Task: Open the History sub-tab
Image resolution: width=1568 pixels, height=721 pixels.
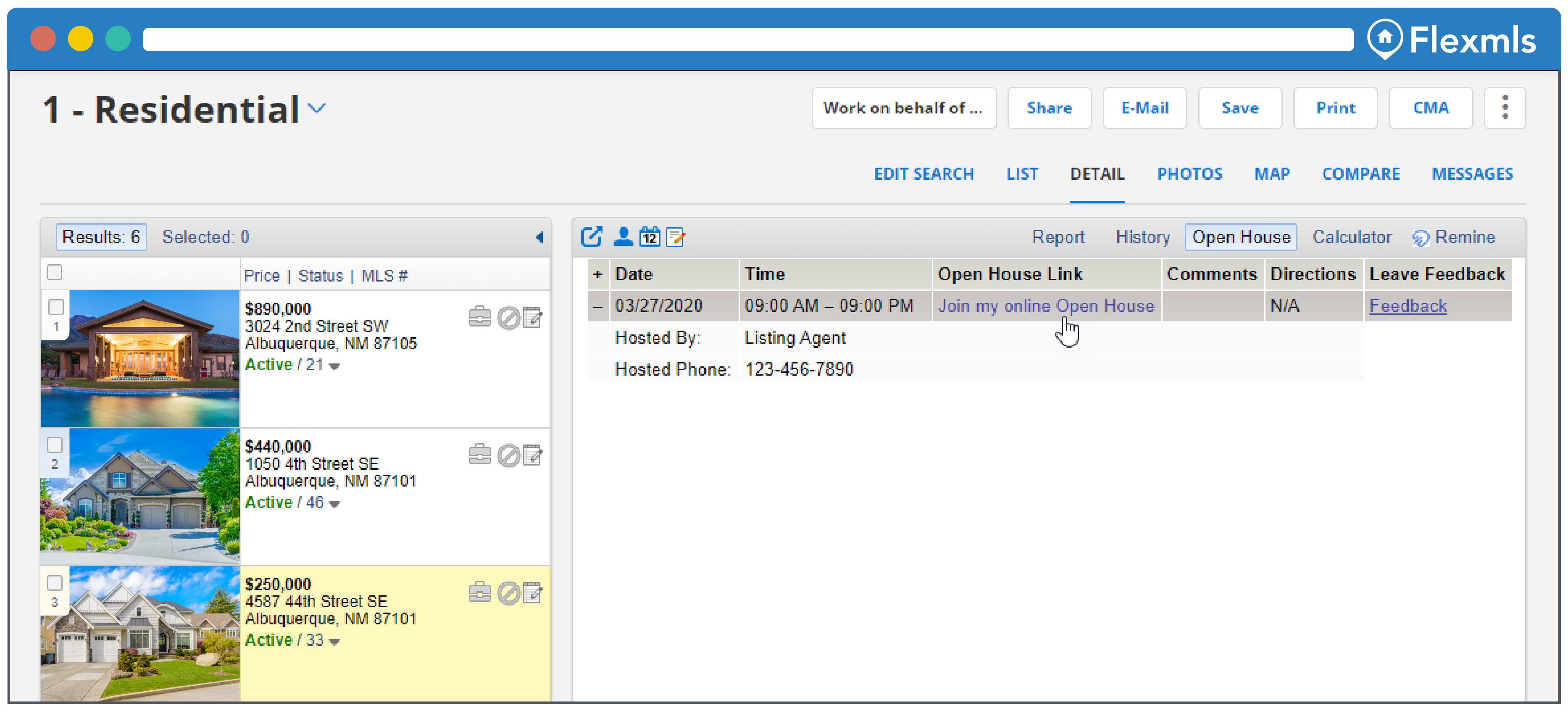Action: (1142, 237)
